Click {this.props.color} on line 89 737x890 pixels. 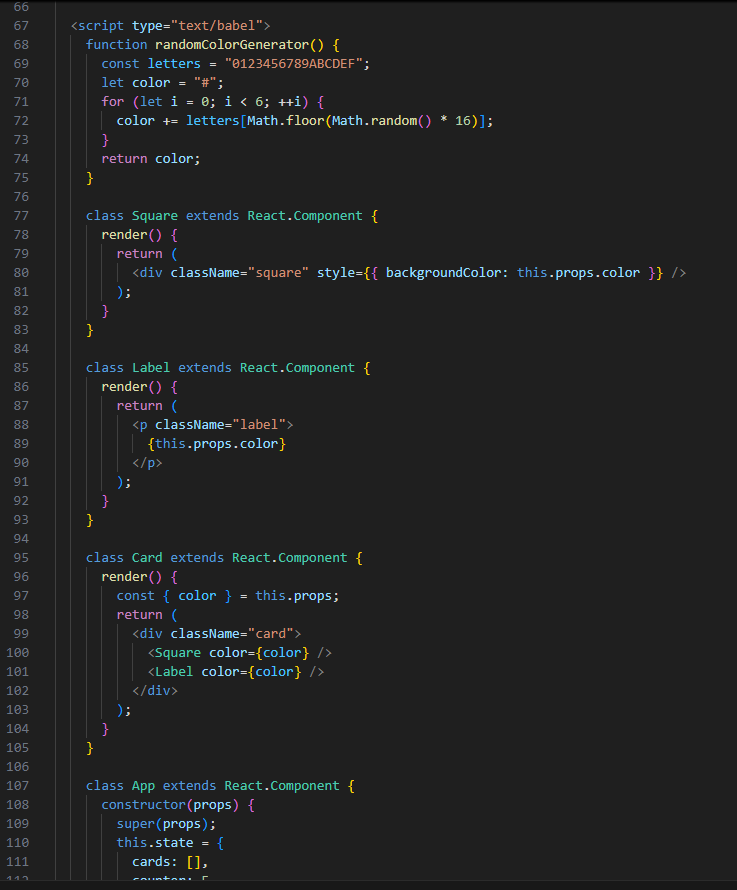(x=217, y=444)
